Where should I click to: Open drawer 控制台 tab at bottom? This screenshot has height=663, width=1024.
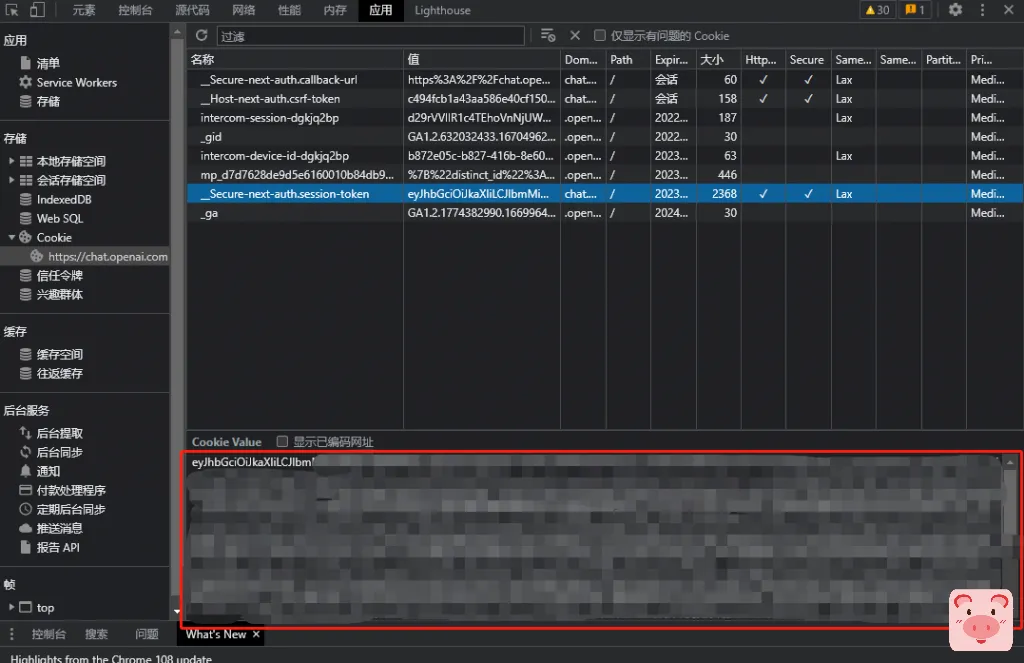(x=49, y=634)
